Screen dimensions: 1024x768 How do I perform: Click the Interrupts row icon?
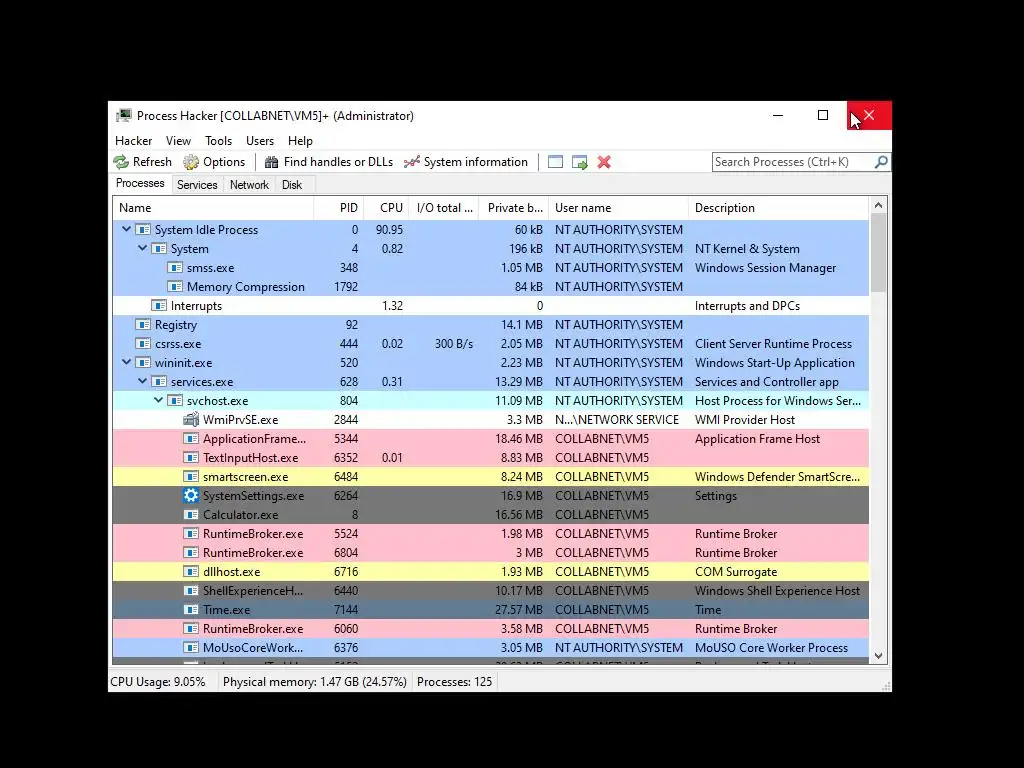click(159, 306)
